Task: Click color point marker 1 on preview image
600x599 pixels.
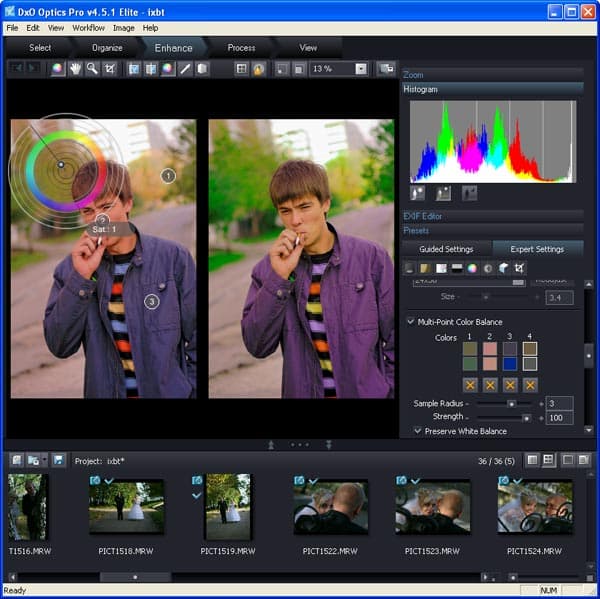Action: point(168,176)
